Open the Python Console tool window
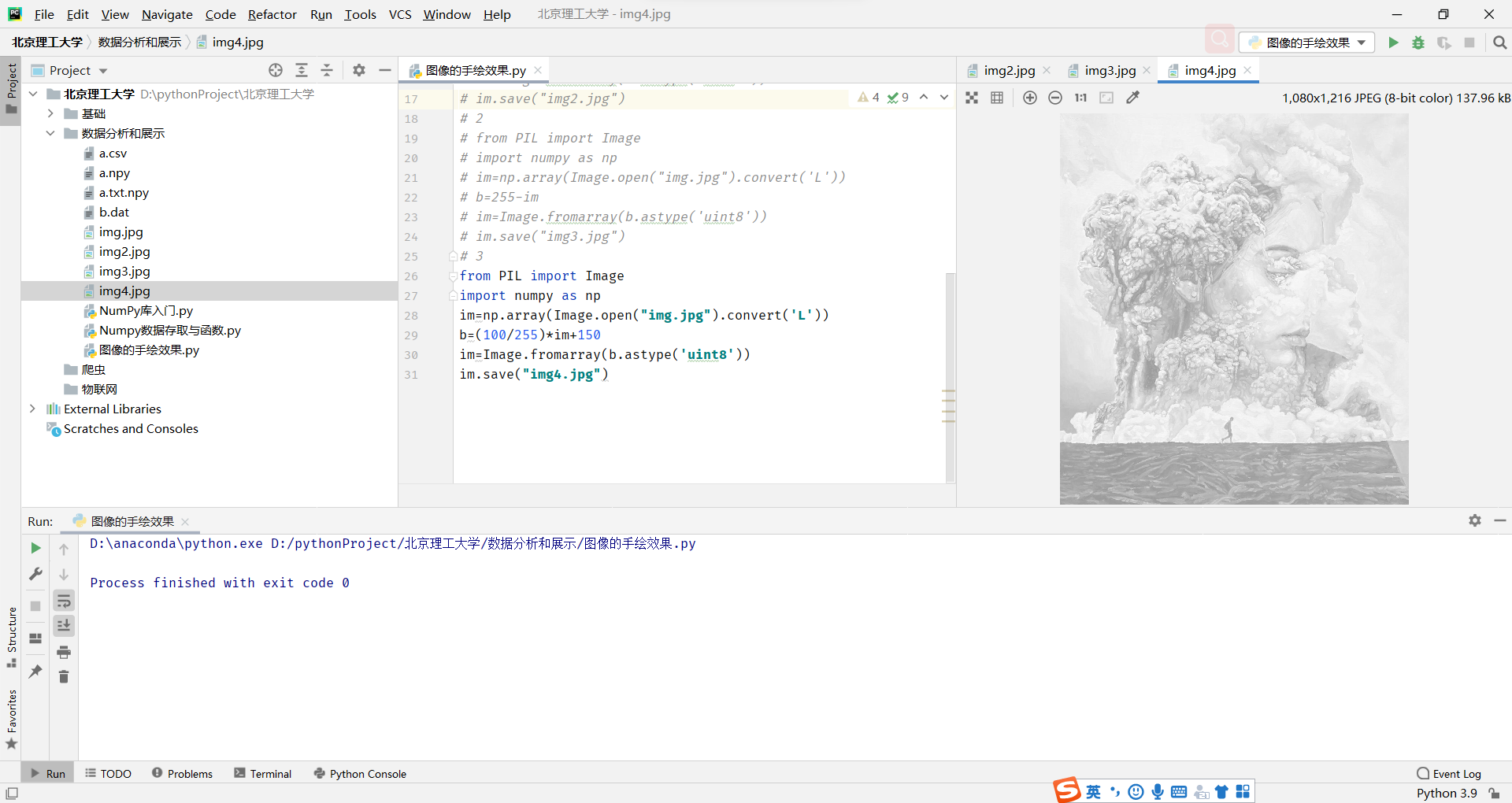 (x=360, y=774)
